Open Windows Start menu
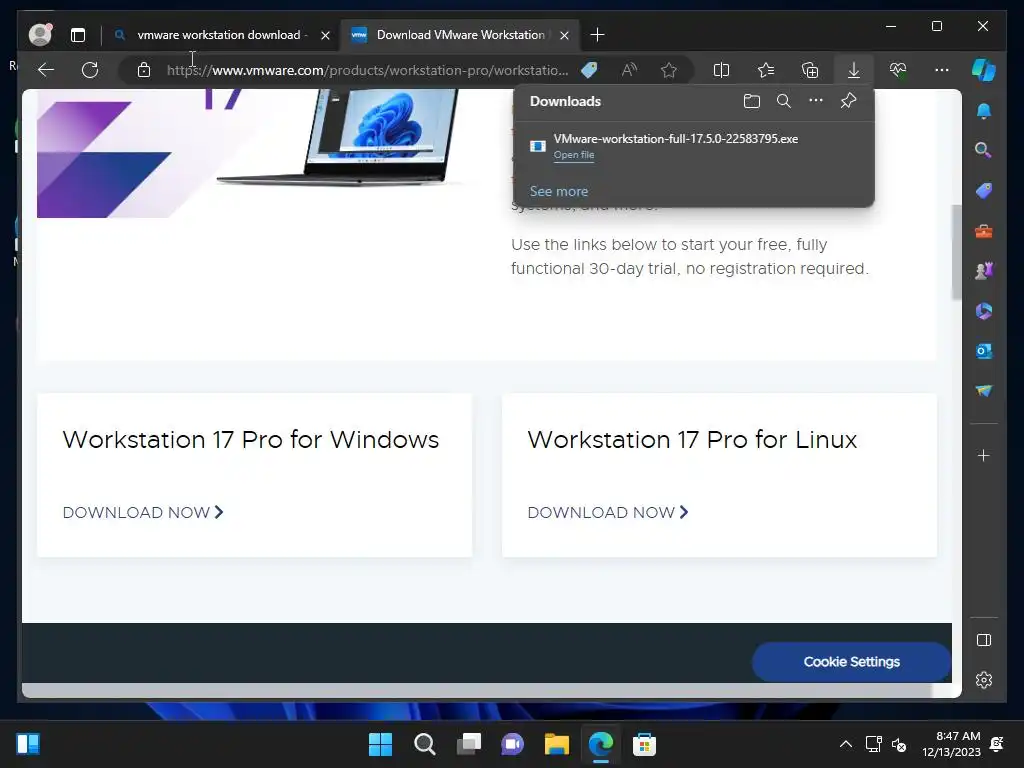The height and width of the screenshot is (768, 1024). pos(380,744)
